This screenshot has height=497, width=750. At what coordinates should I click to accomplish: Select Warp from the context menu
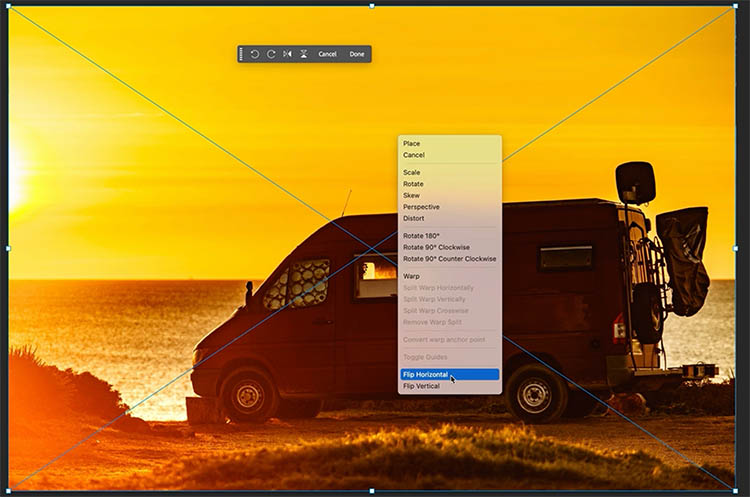point(411,276)
